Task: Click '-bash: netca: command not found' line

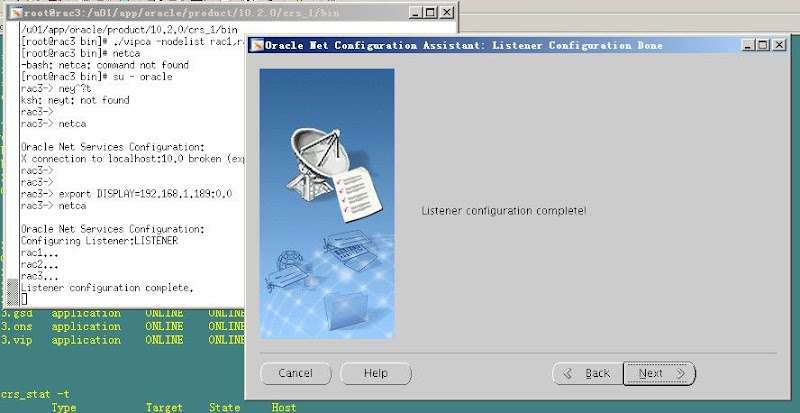Action: pyautogui.click(x=105, y=65)
